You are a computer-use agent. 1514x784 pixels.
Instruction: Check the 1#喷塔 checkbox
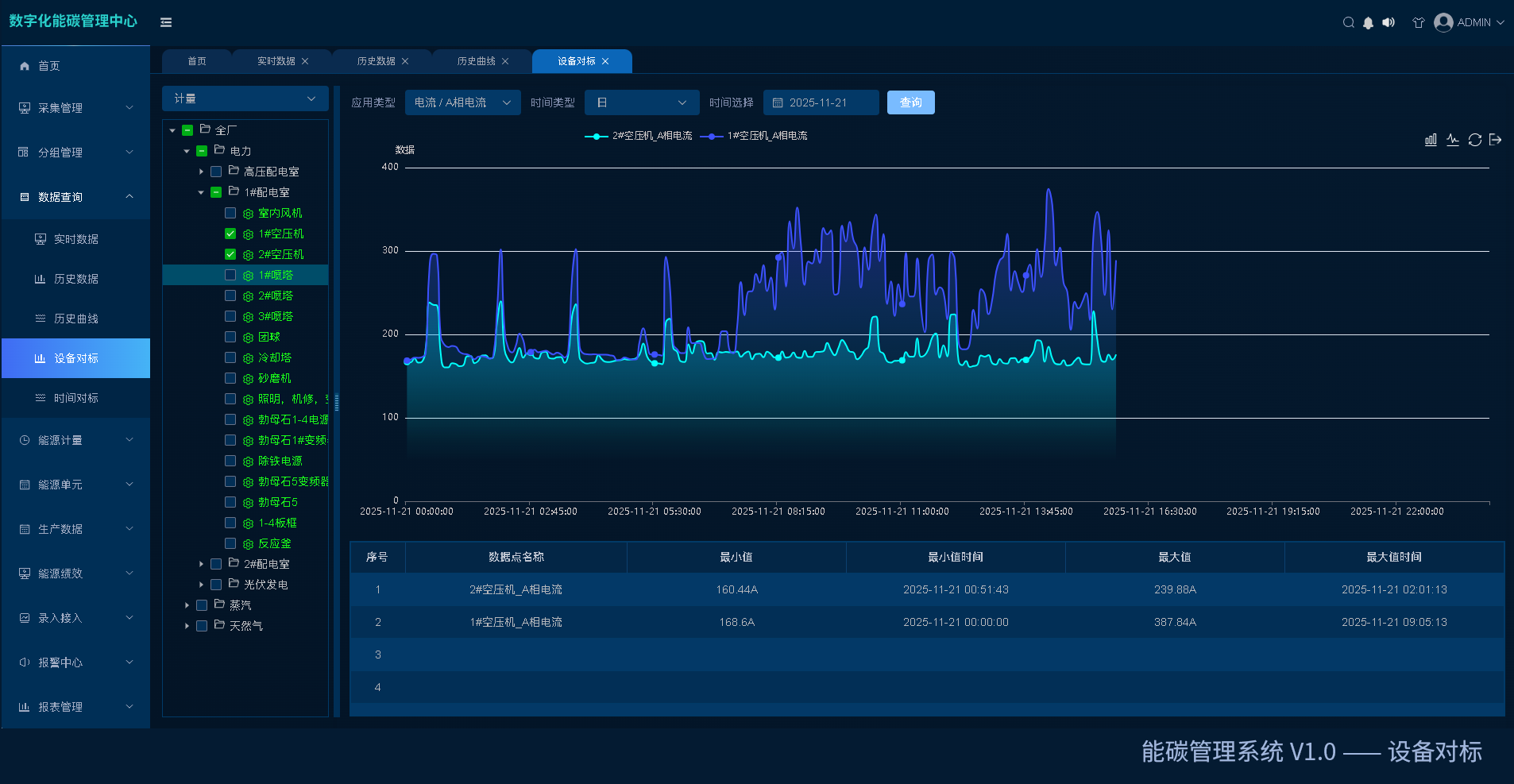pos(230,275)
